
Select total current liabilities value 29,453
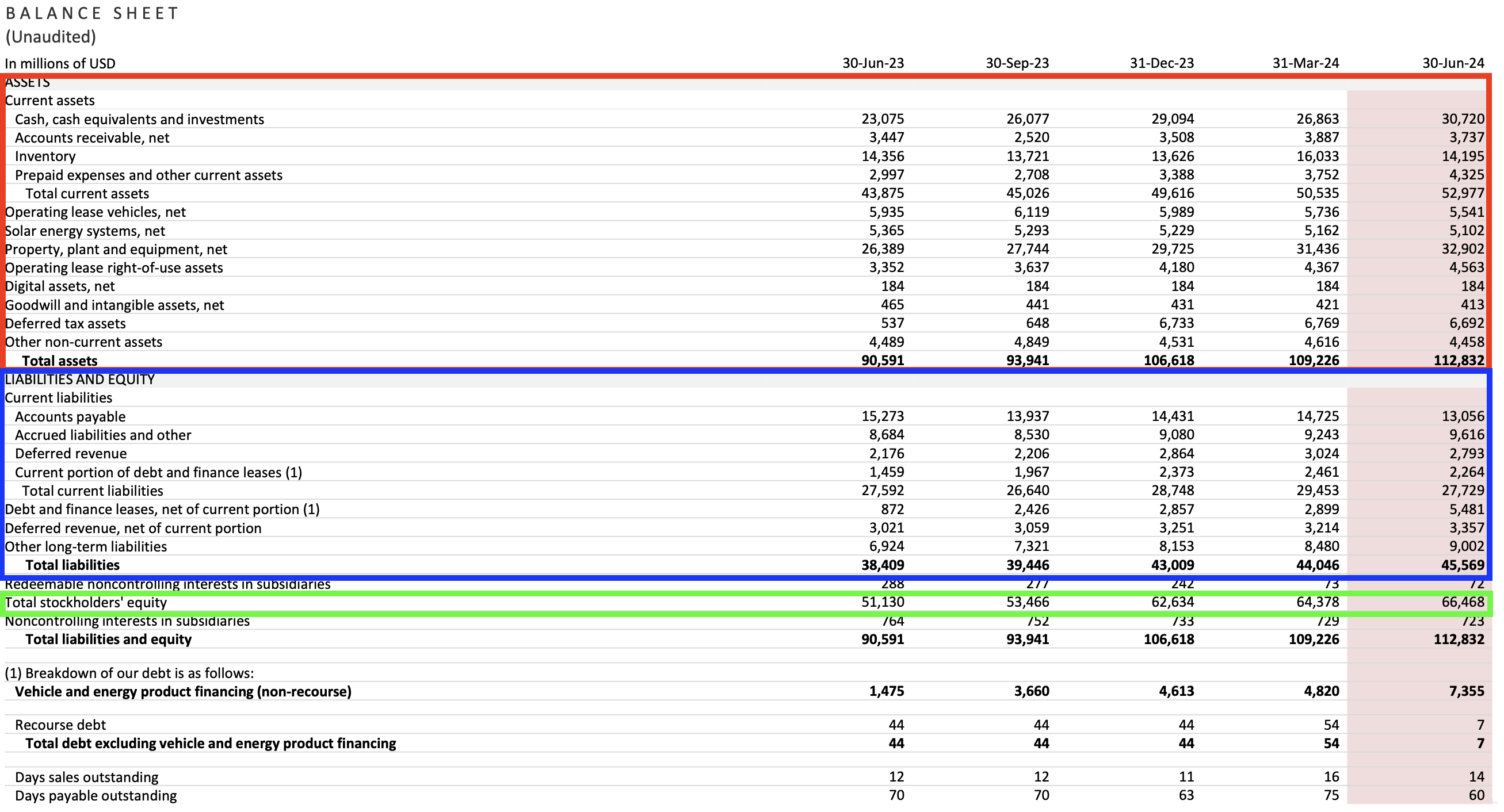coord(1318,491)
